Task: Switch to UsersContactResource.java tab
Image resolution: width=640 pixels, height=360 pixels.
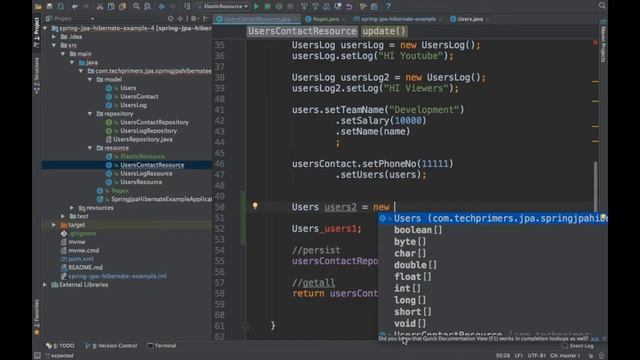Action: (256, 19)
